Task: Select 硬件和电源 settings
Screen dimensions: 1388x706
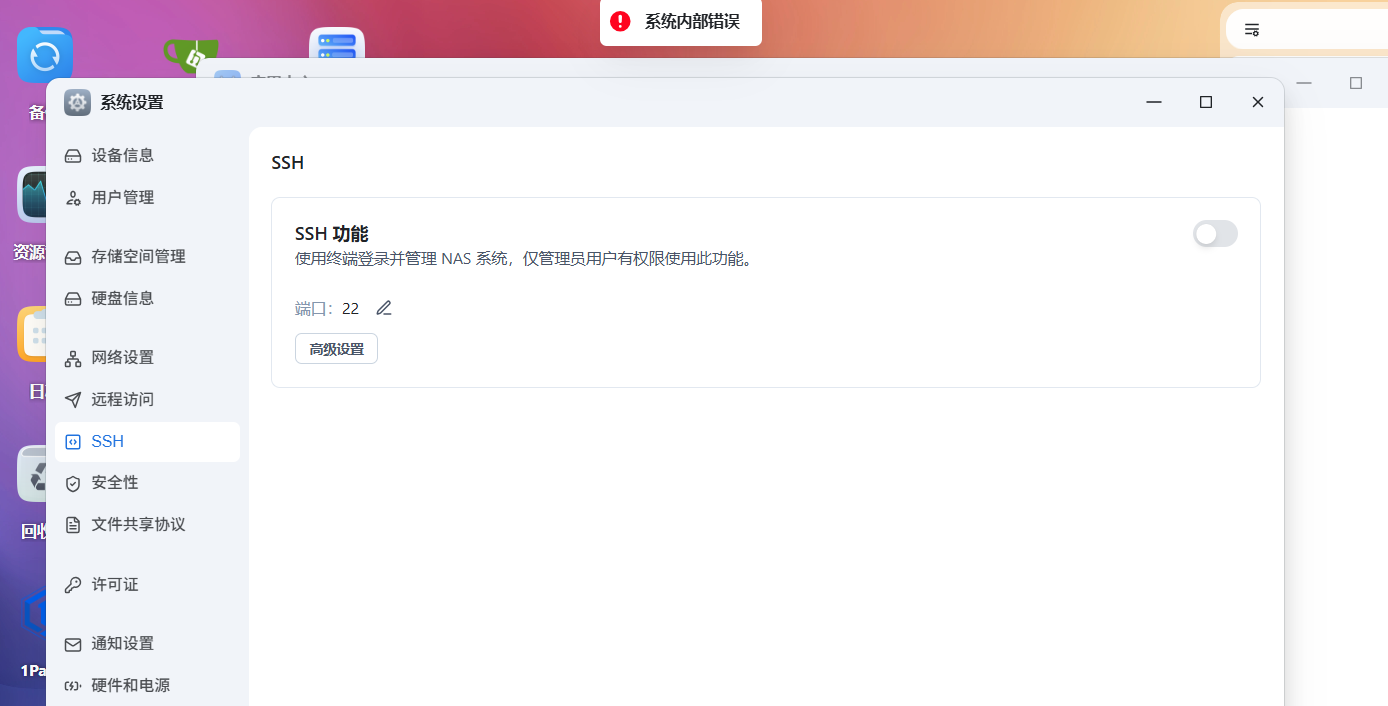Action: pyautogui.click(x=131, y=685)
